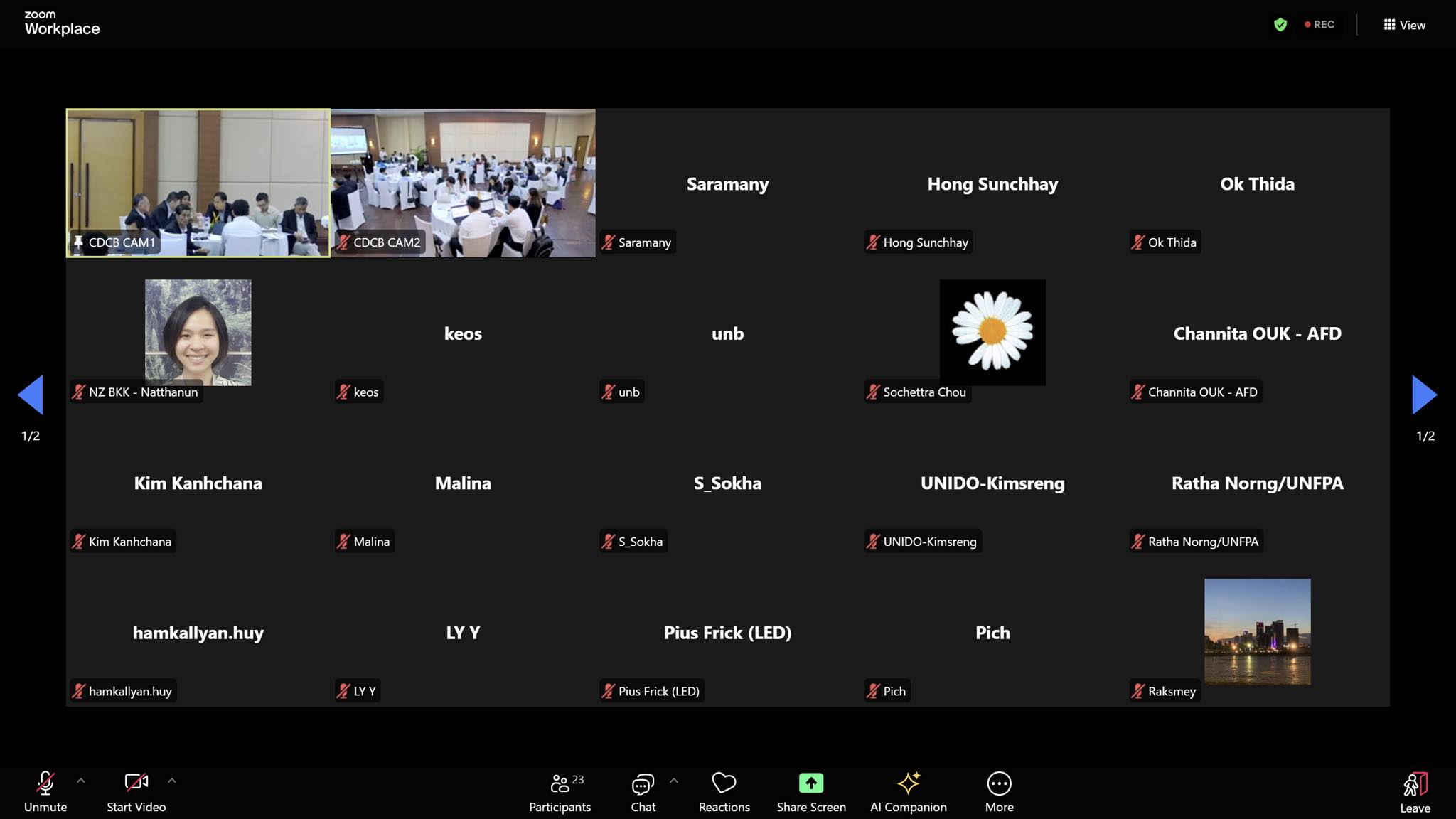Screen dimensions: 1456x819
Task: Expand the video options caret next to Start Video
Action: coord(172,781)
